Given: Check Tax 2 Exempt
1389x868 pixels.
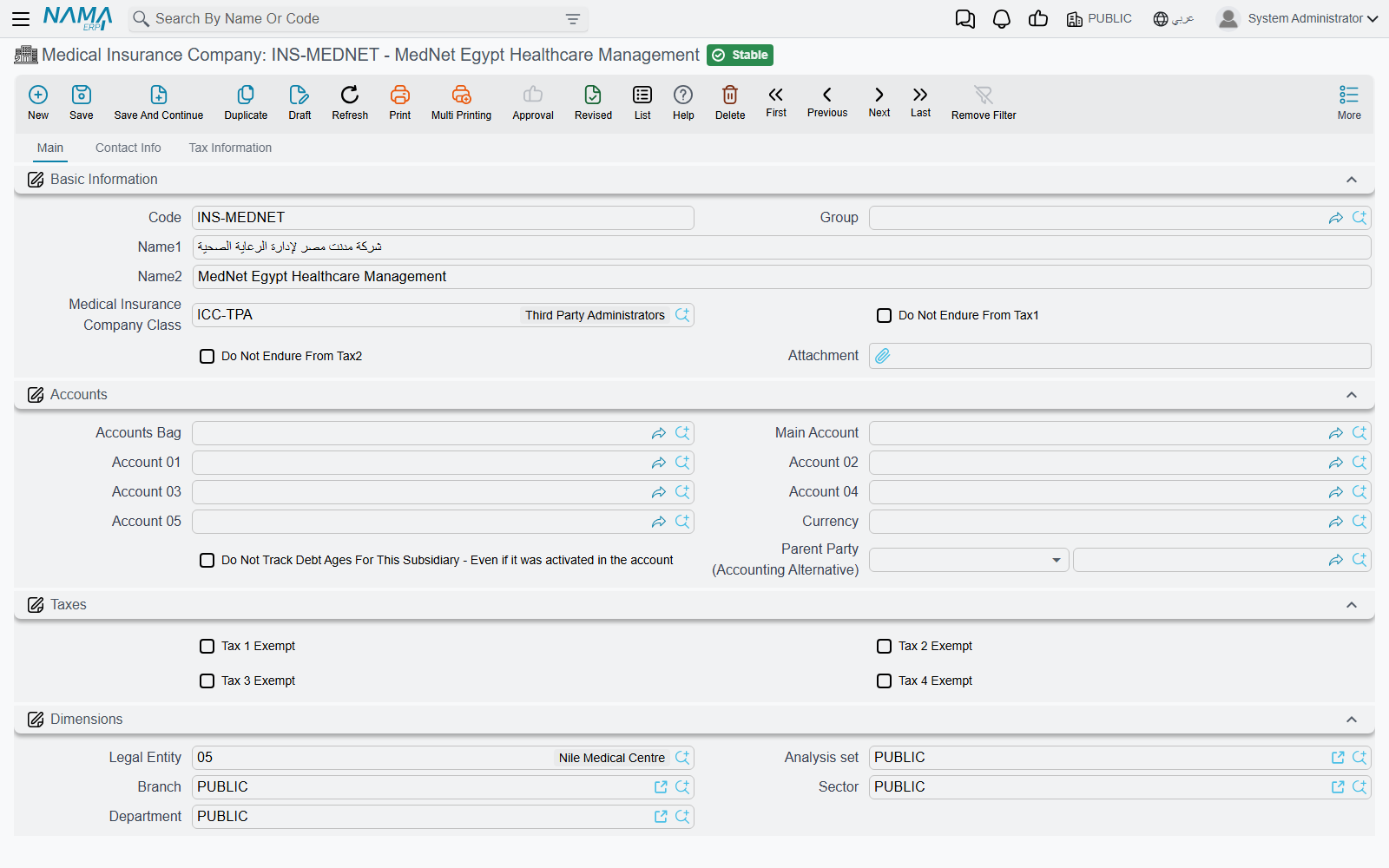Looking at the screenshot, I should coord(884,647).
